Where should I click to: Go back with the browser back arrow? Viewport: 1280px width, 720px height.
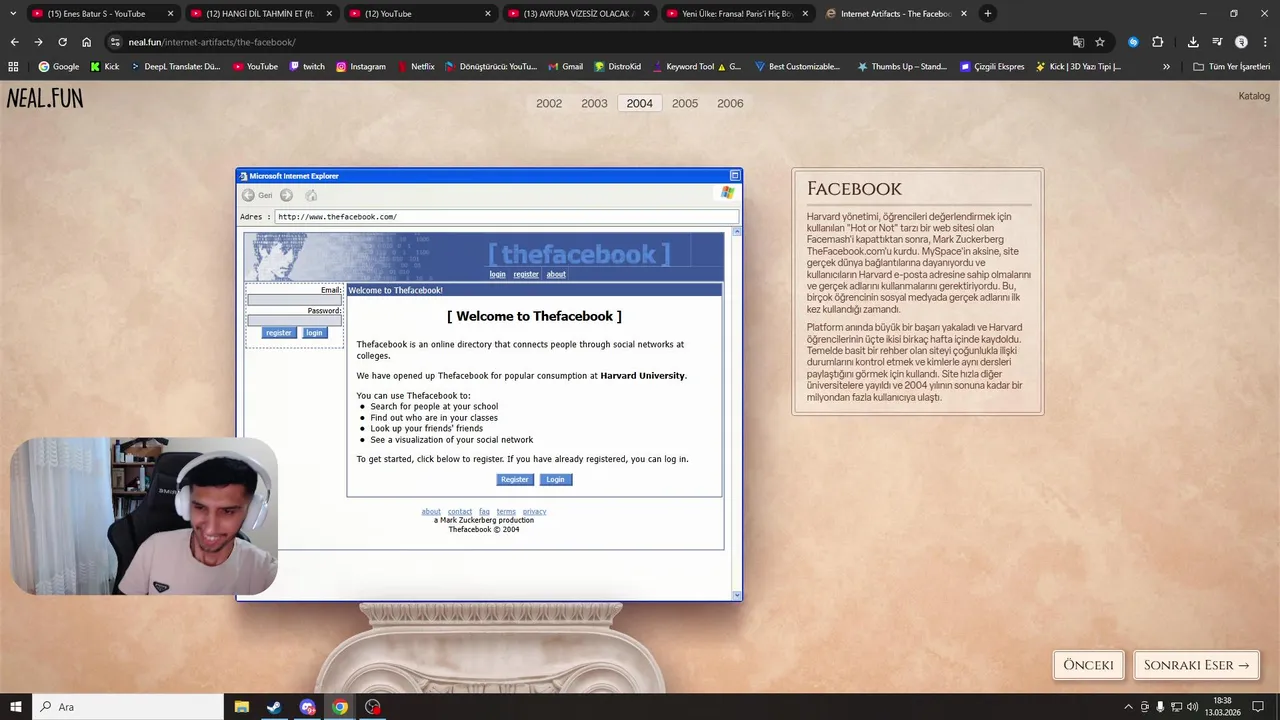pos(14,42)
